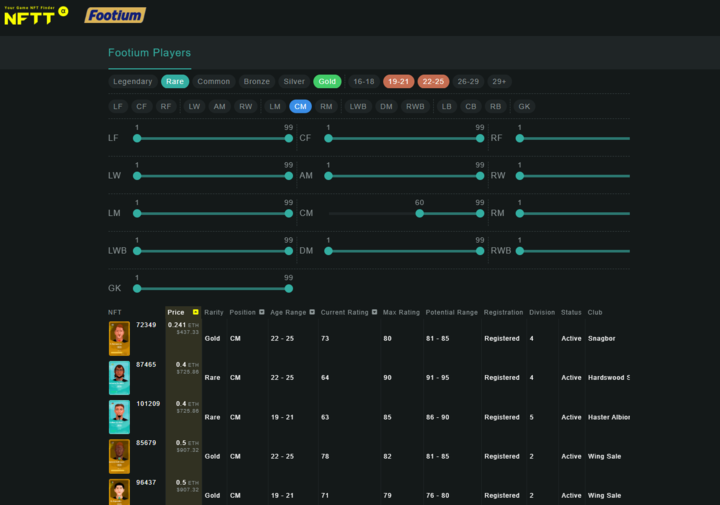720x505 pixels.
Task: Toggle the 26-29 age filter
Action: 468,81
